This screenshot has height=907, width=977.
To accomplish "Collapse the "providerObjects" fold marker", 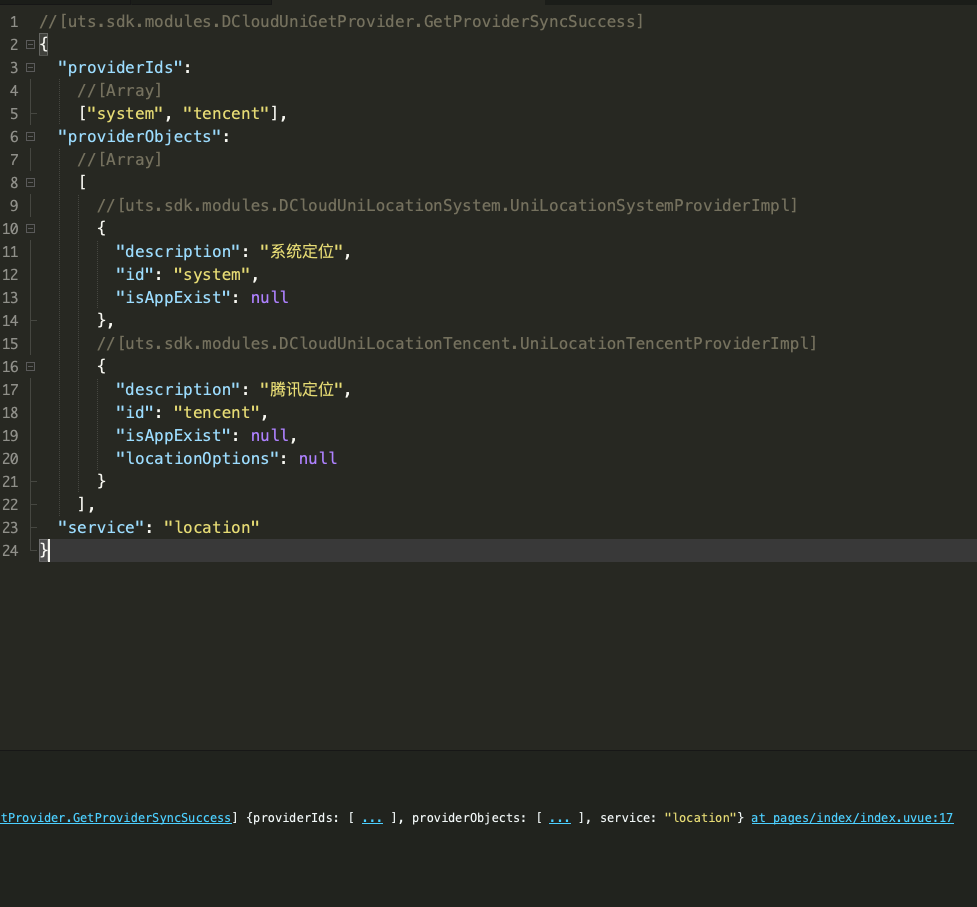I will pos(30,137).
